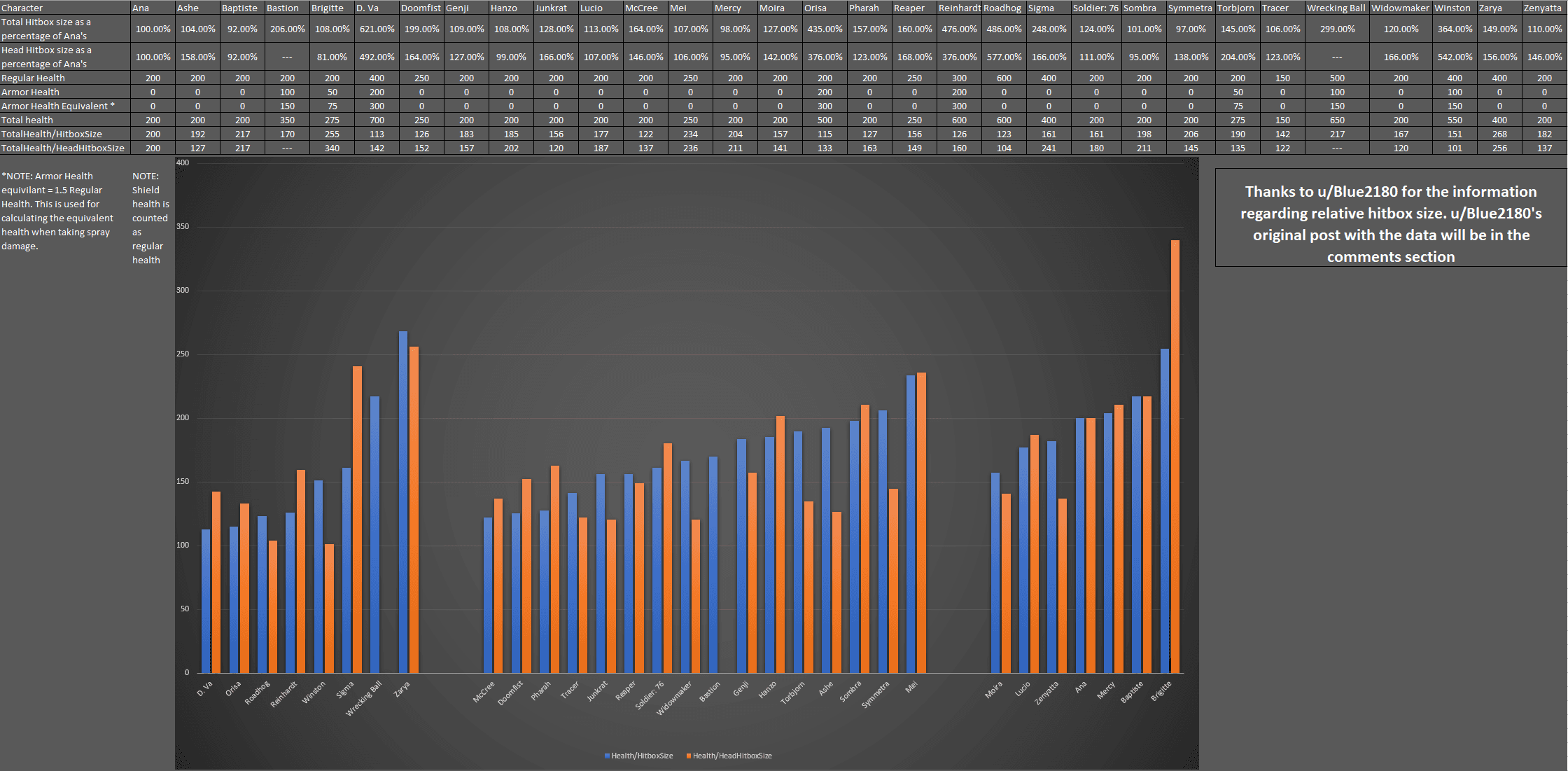Image resolution: width=1568 pixels, height=771 pixels.
Task: Select the 'Wrecking Ball' column header in table
Action: click(x=1337, y=8)
